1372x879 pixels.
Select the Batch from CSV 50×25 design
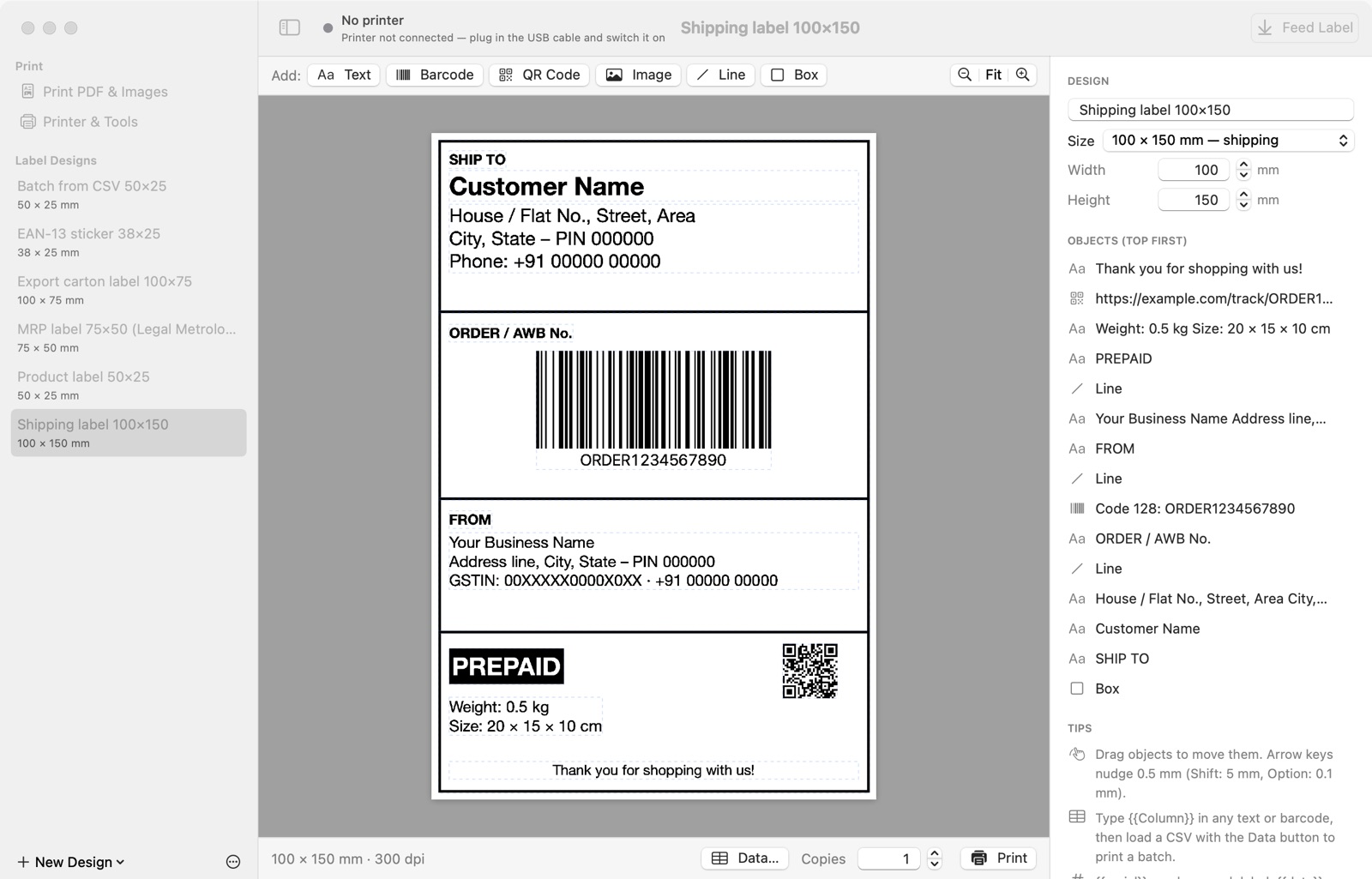click(x=129, y=195)
